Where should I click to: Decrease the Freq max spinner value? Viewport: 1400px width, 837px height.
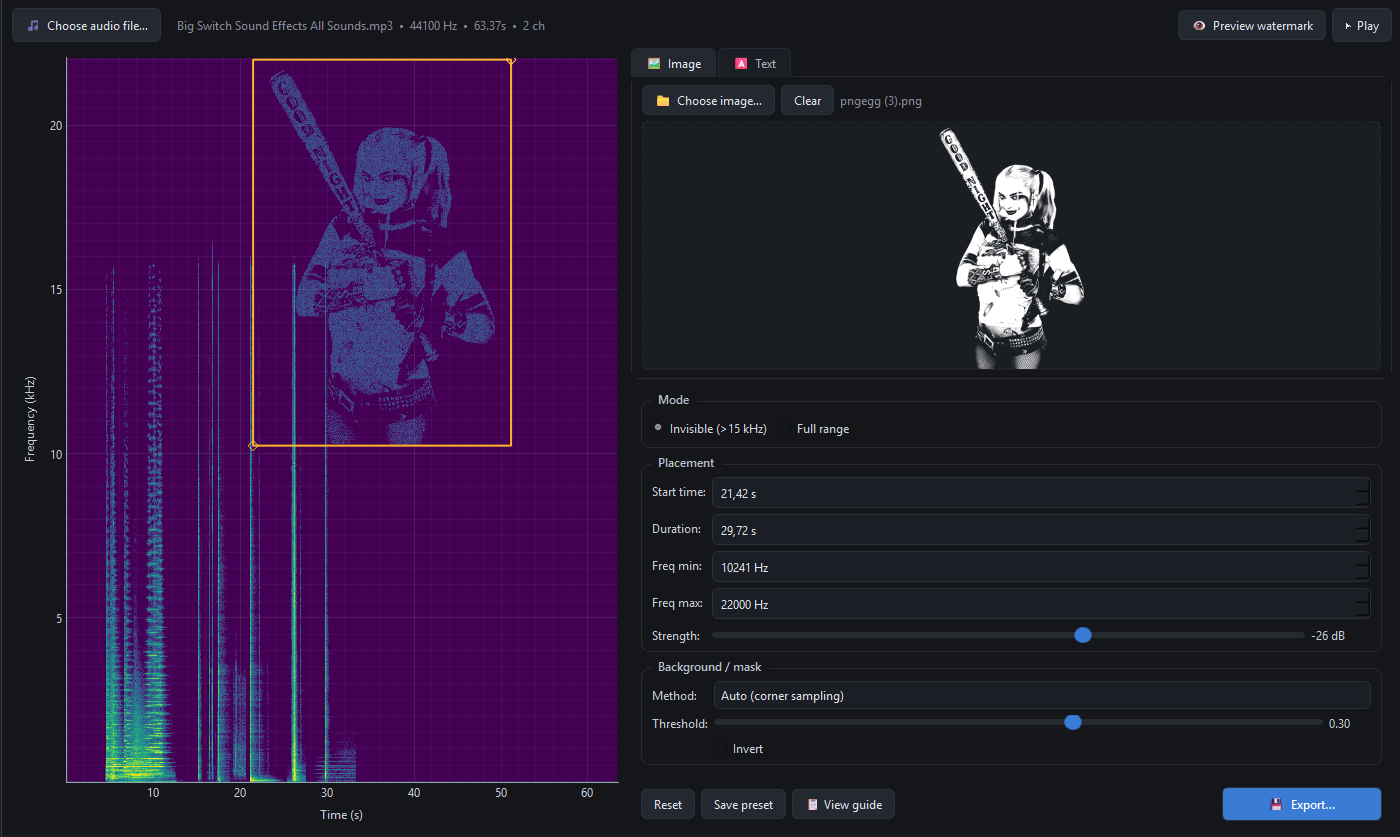tap(1362, 610)
